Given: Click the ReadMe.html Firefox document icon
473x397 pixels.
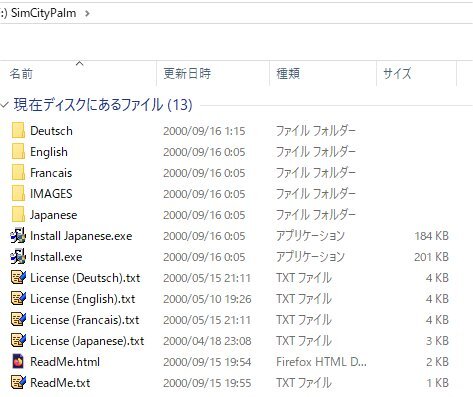Looking at the screenshot, I should (18, 362).
